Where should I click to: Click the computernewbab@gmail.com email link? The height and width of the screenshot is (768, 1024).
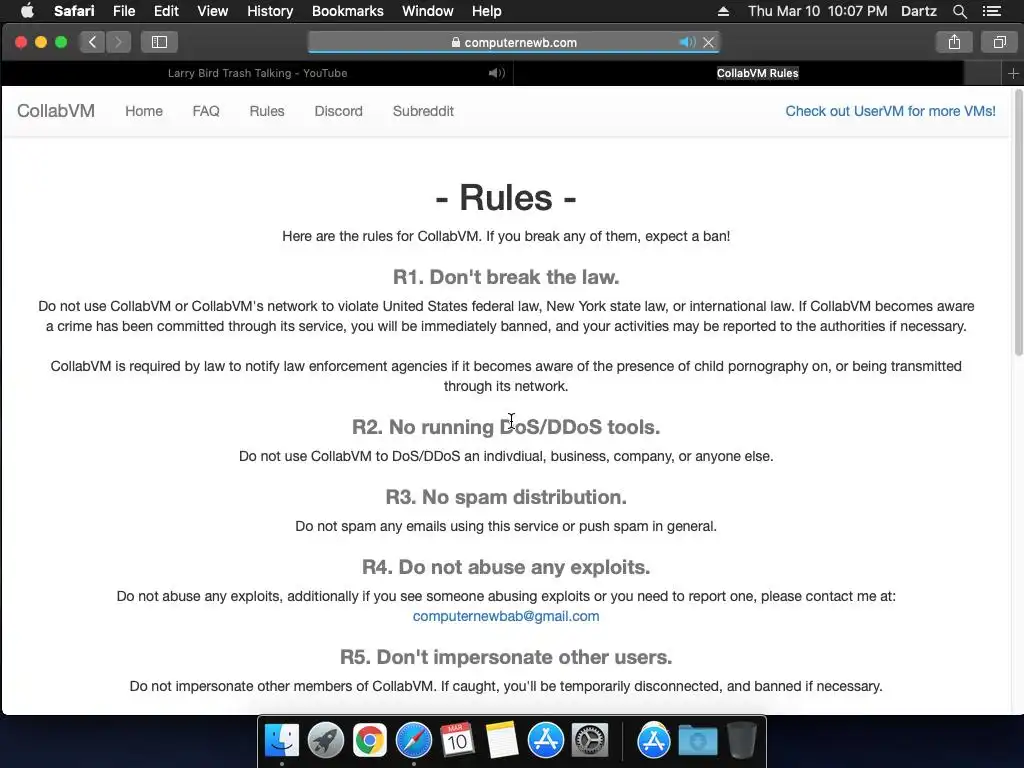(505, 616)
